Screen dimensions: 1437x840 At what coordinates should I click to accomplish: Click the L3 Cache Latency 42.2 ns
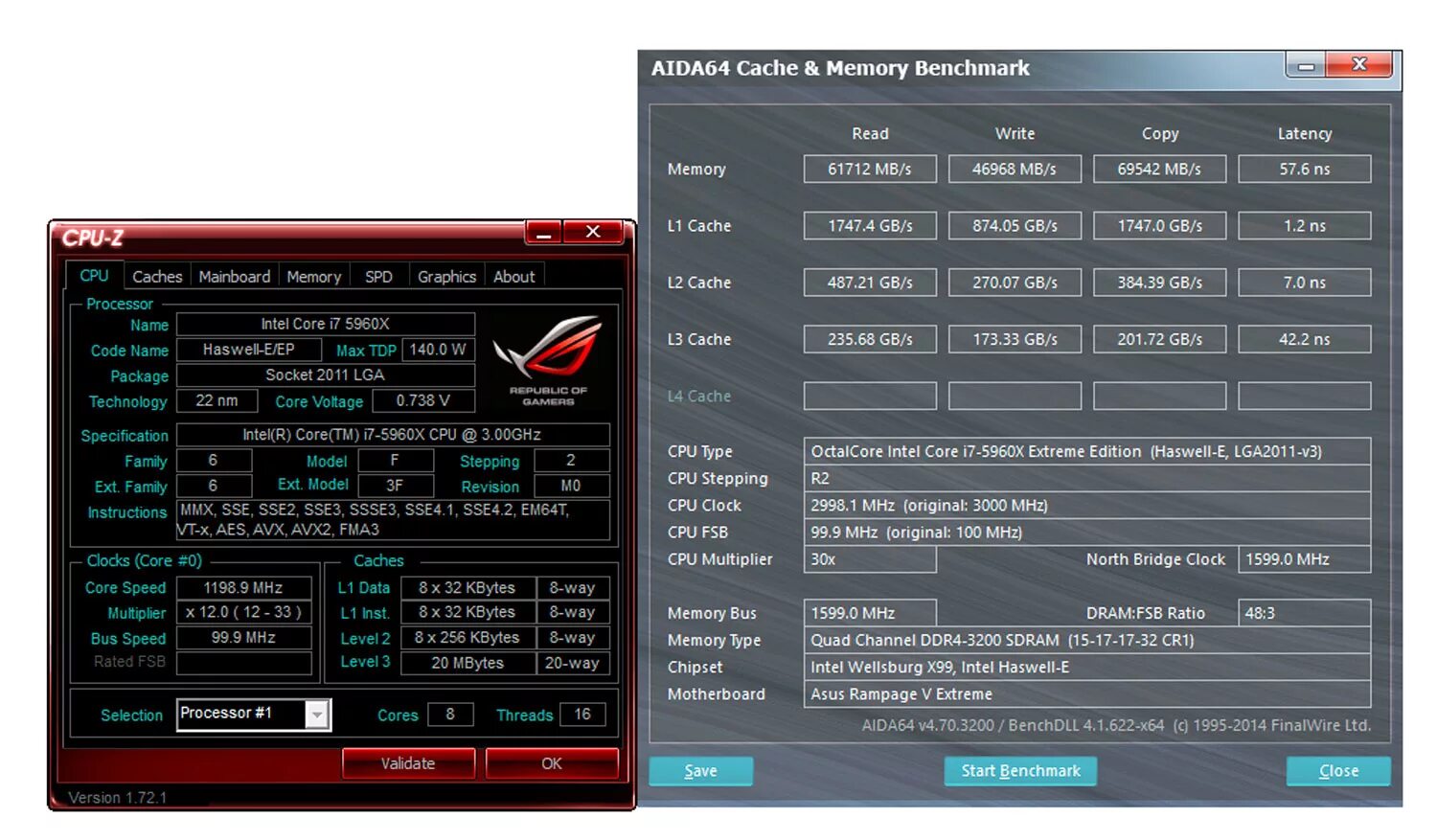point(1305,339)
